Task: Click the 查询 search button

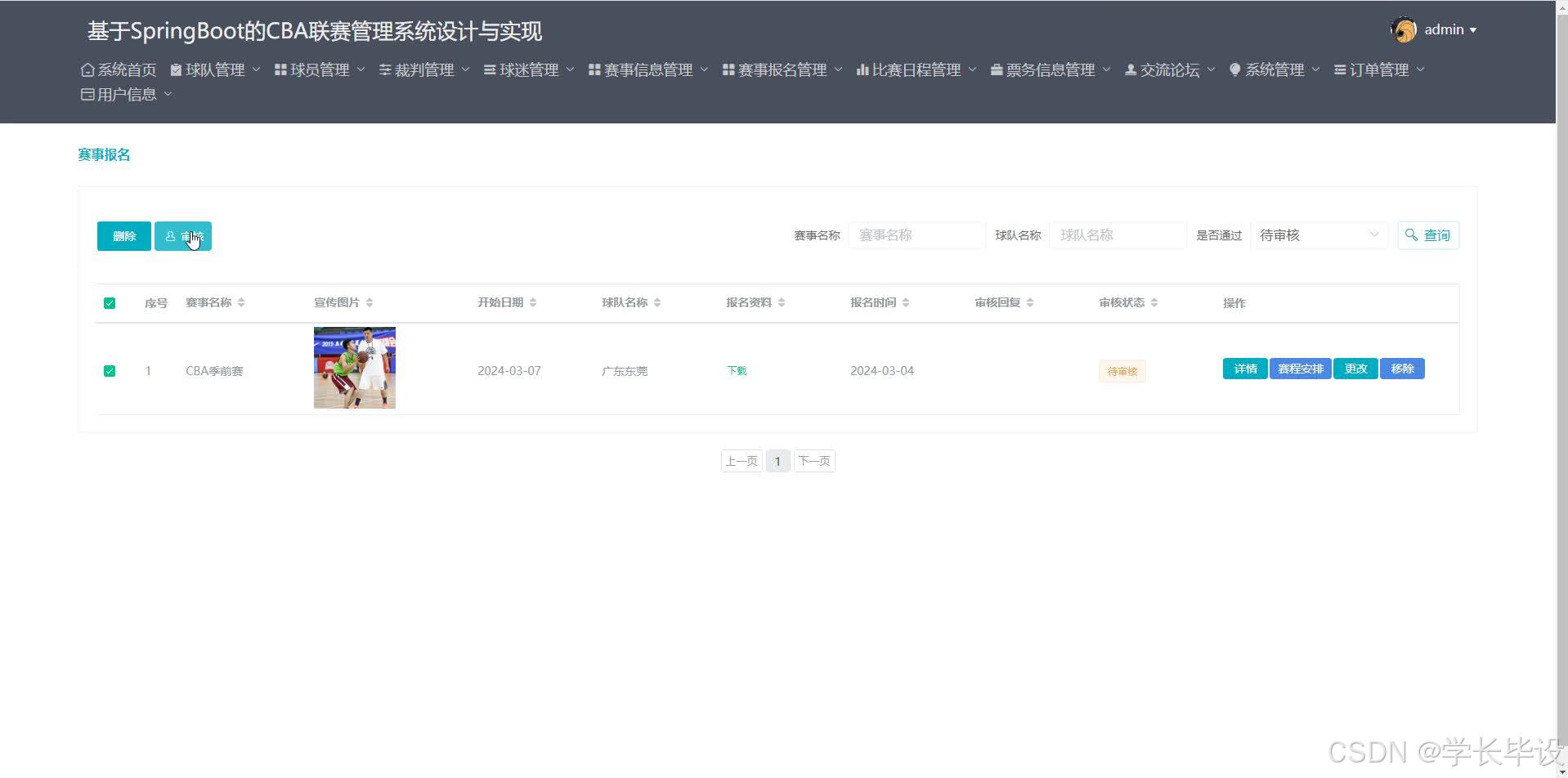Action: click(1428, 235)
